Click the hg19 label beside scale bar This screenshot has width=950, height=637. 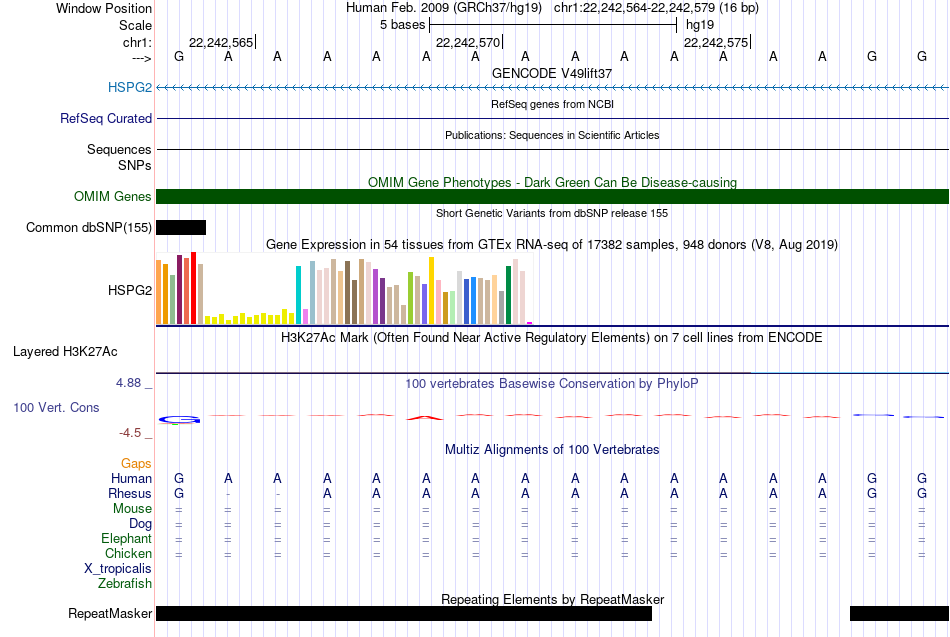[x=700, y=25]
